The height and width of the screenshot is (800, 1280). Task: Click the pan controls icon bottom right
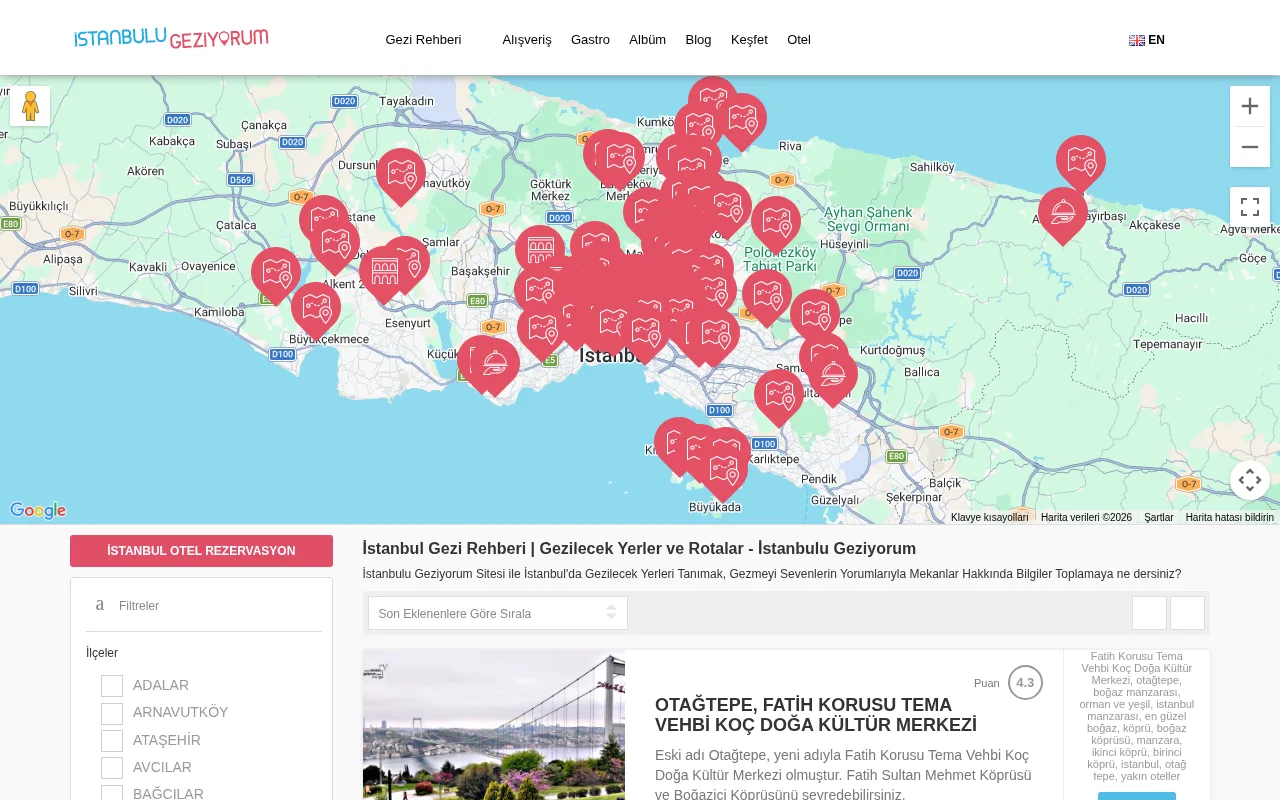point(1250,480)
